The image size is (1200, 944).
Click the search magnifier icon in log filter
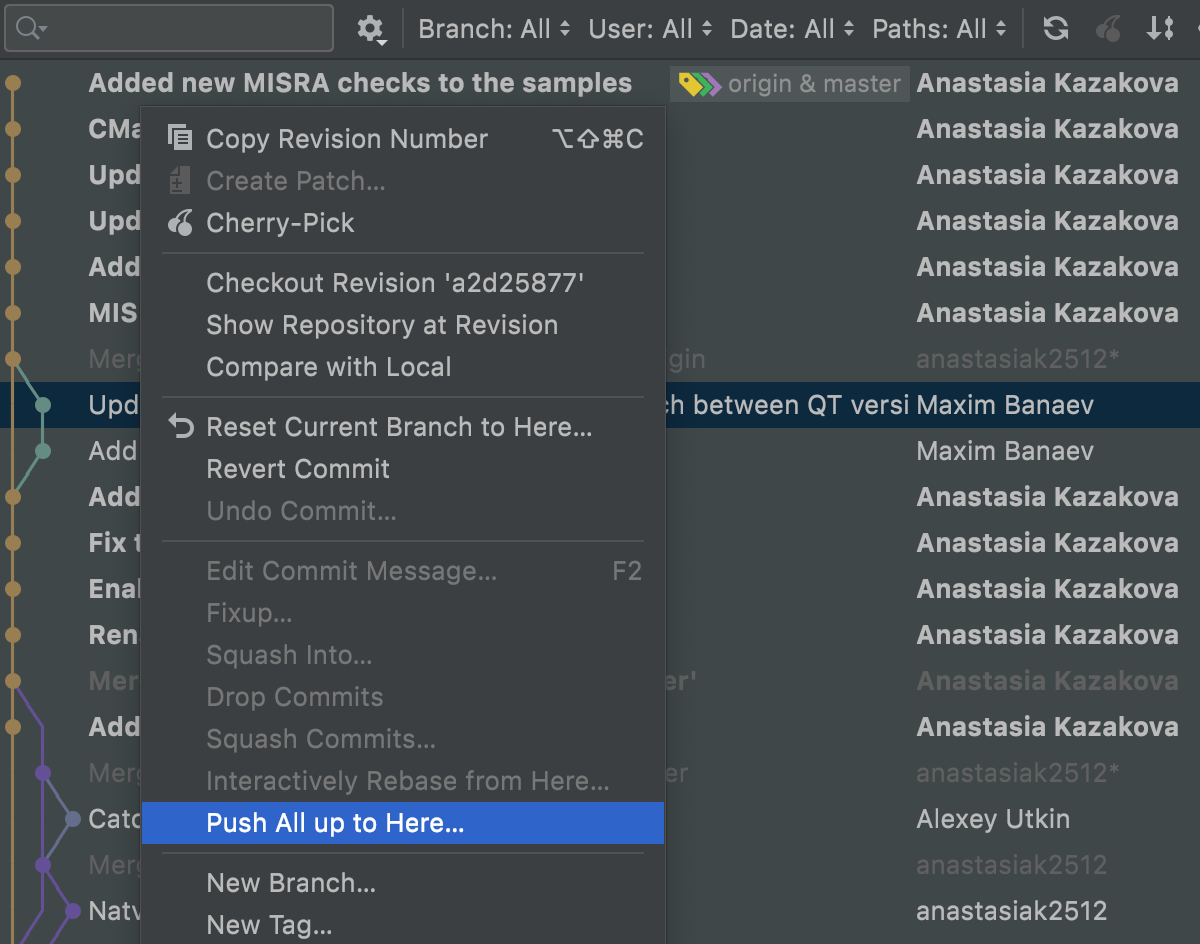(27, 28)
